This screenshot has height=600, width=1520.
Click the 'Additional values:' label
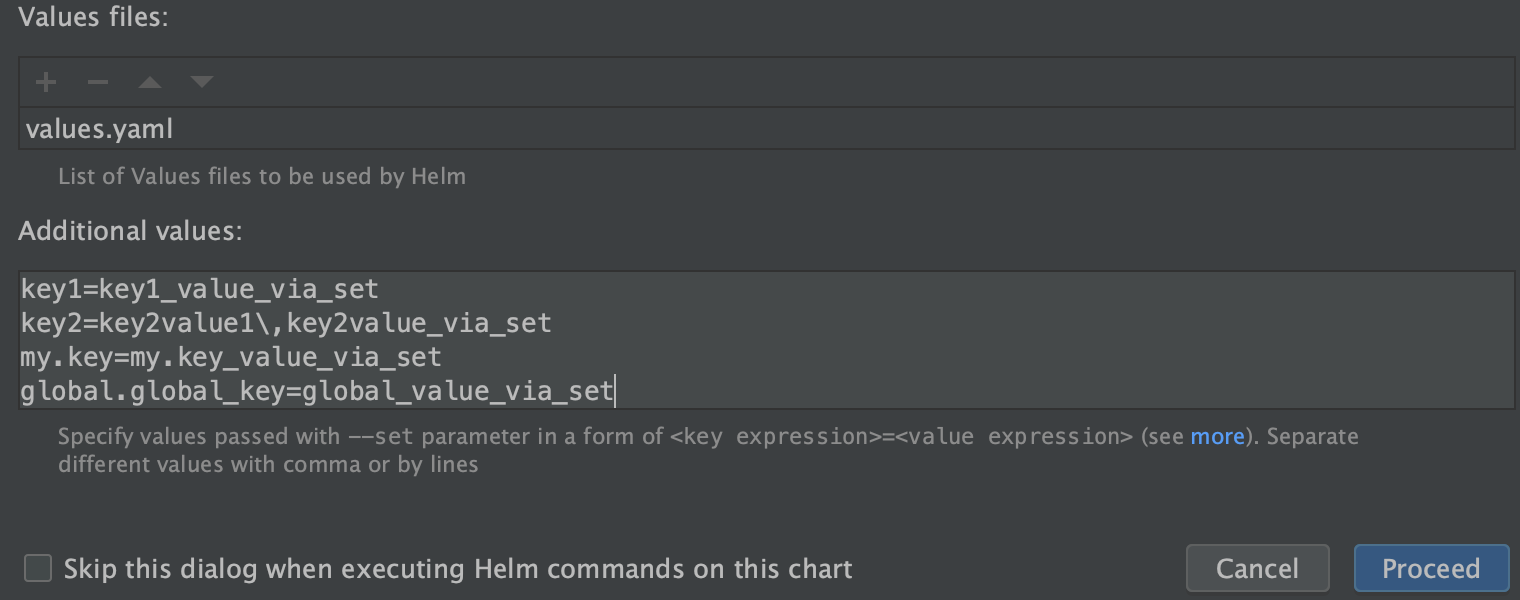130,231
